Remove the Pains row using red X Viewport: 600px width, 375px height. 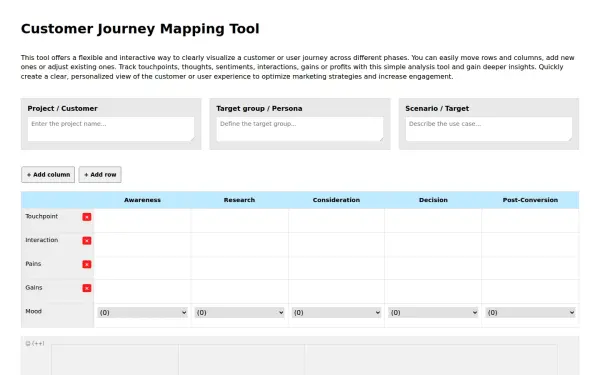click(87, 264)
